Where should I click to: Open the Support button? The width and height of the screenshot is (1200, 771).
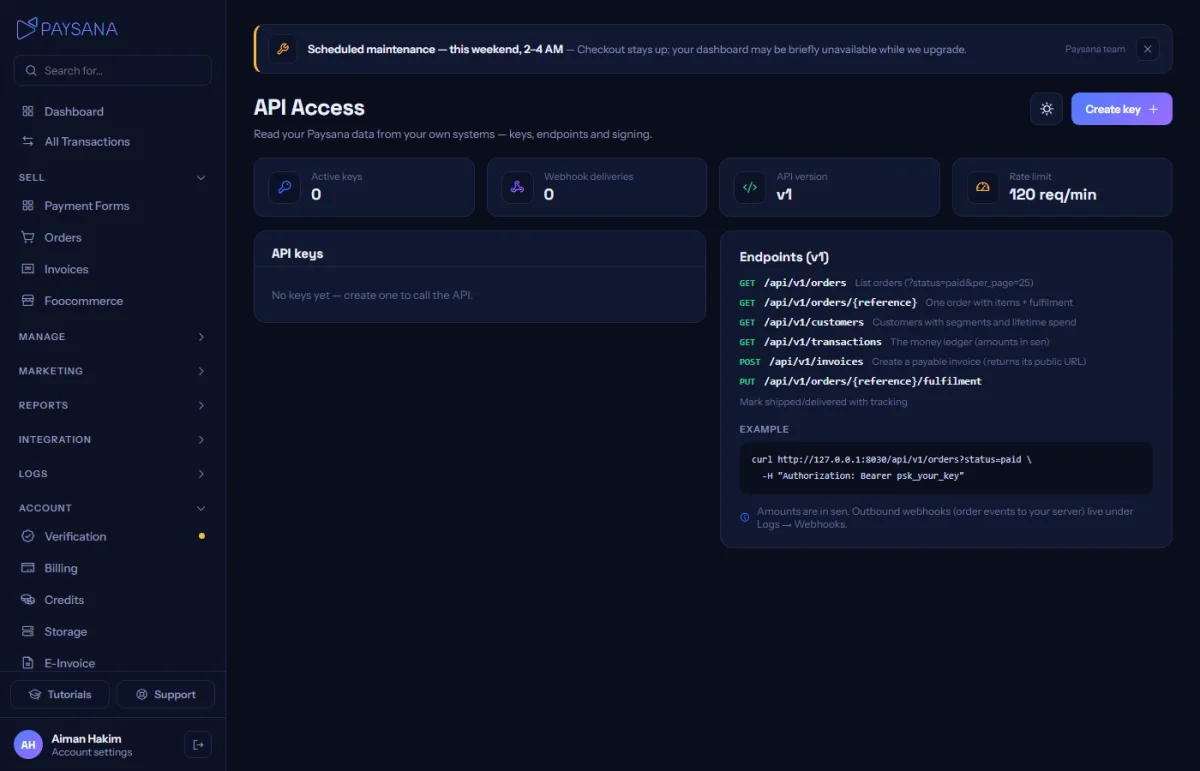click(165, 695)
